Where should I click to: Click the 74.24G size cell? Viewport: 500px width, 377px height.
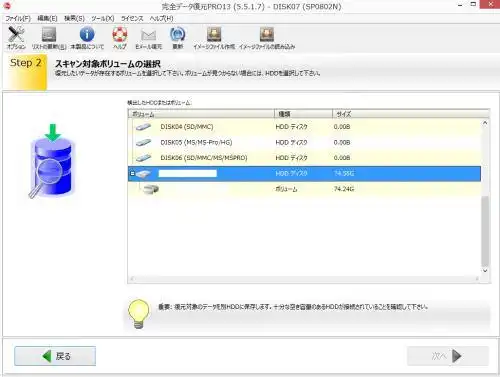[x=344, y=189]
